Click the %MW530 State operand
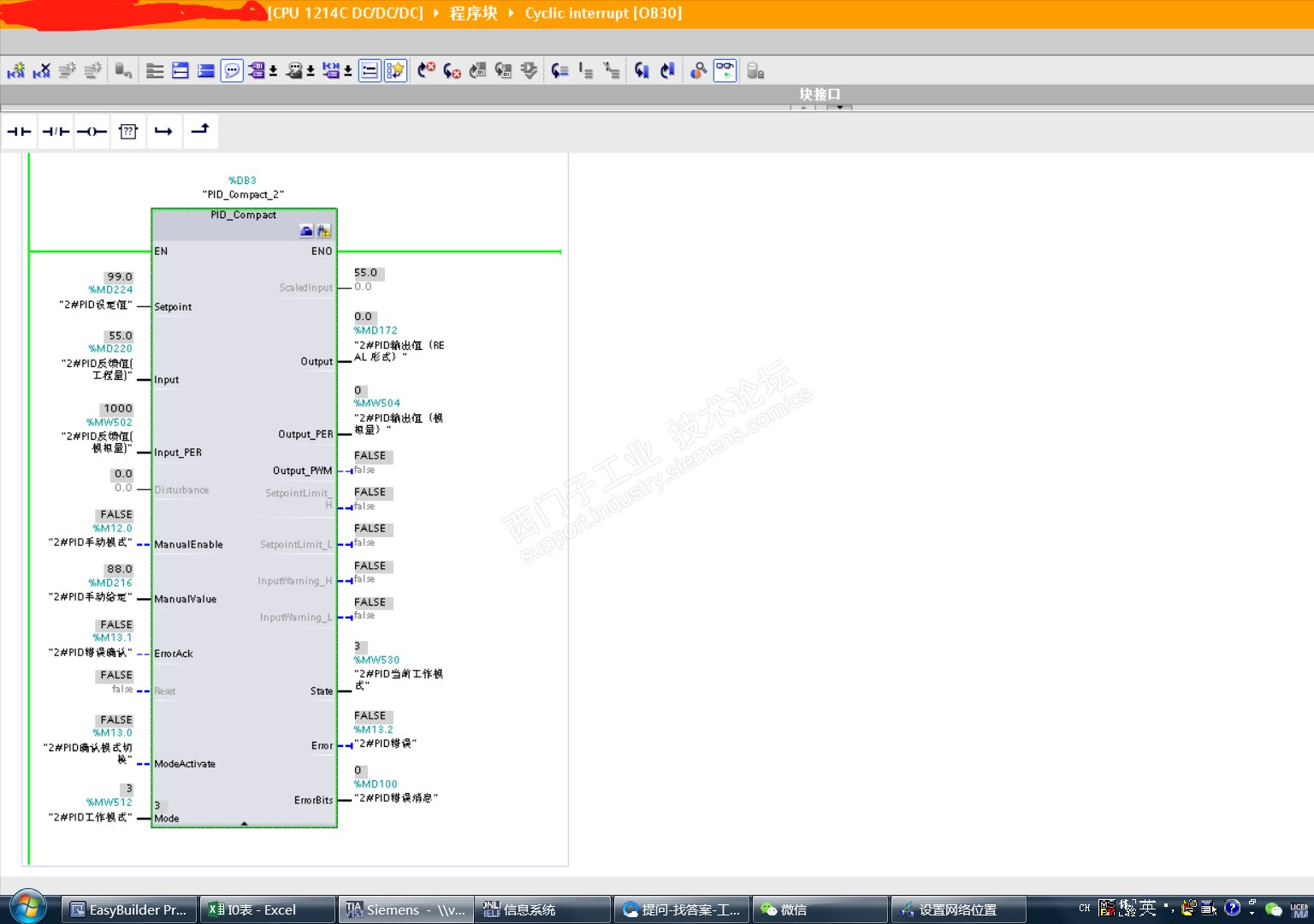Screen dimensions: 1314x924 [x=377, y=660]
